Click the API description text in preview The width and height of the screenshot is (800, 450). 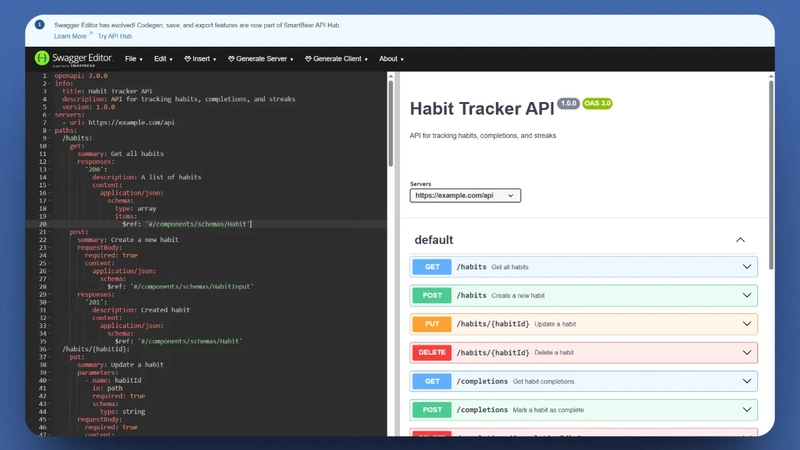[x=483, y=136]
